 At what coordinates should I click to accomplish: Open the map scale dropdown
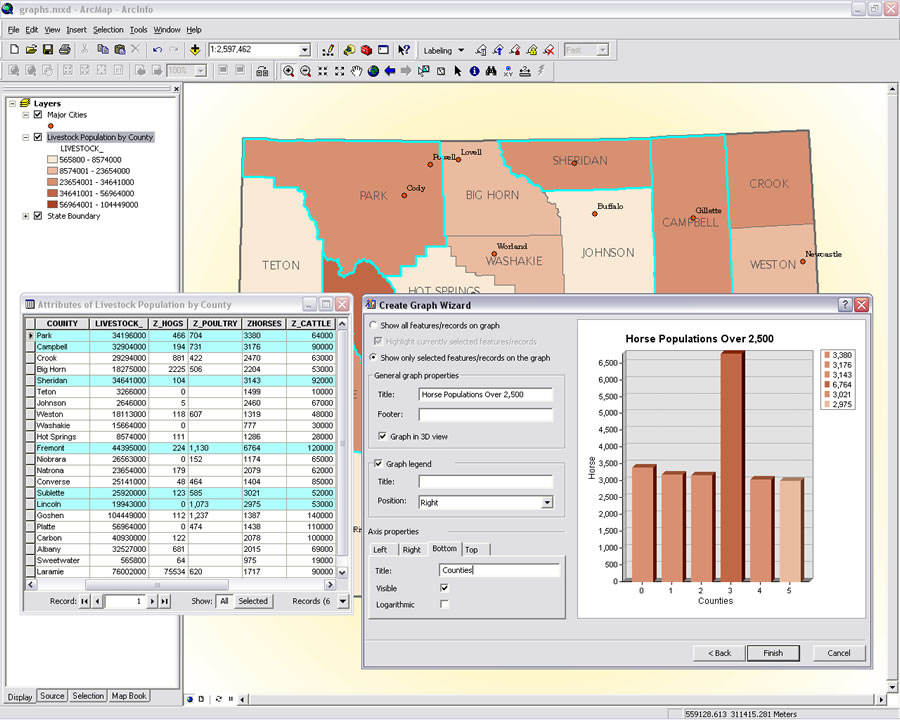click(305, 49)
